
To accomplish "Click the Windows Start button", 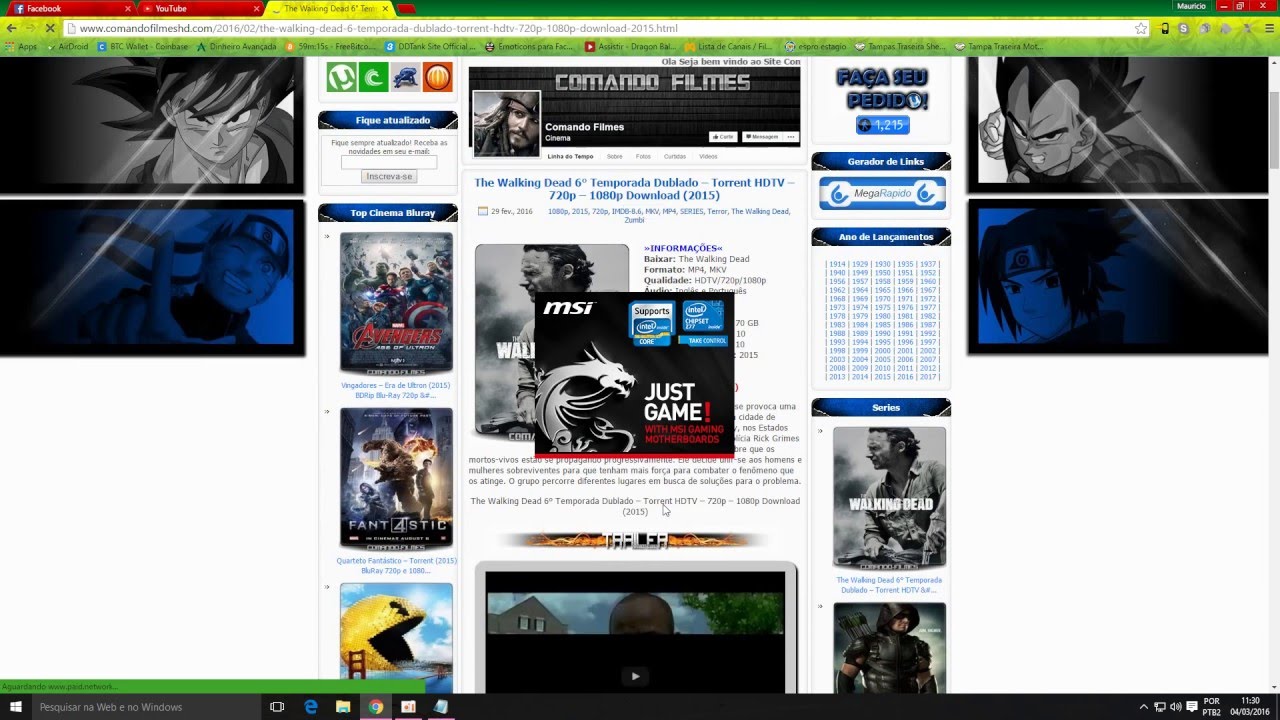I will 16,707.
